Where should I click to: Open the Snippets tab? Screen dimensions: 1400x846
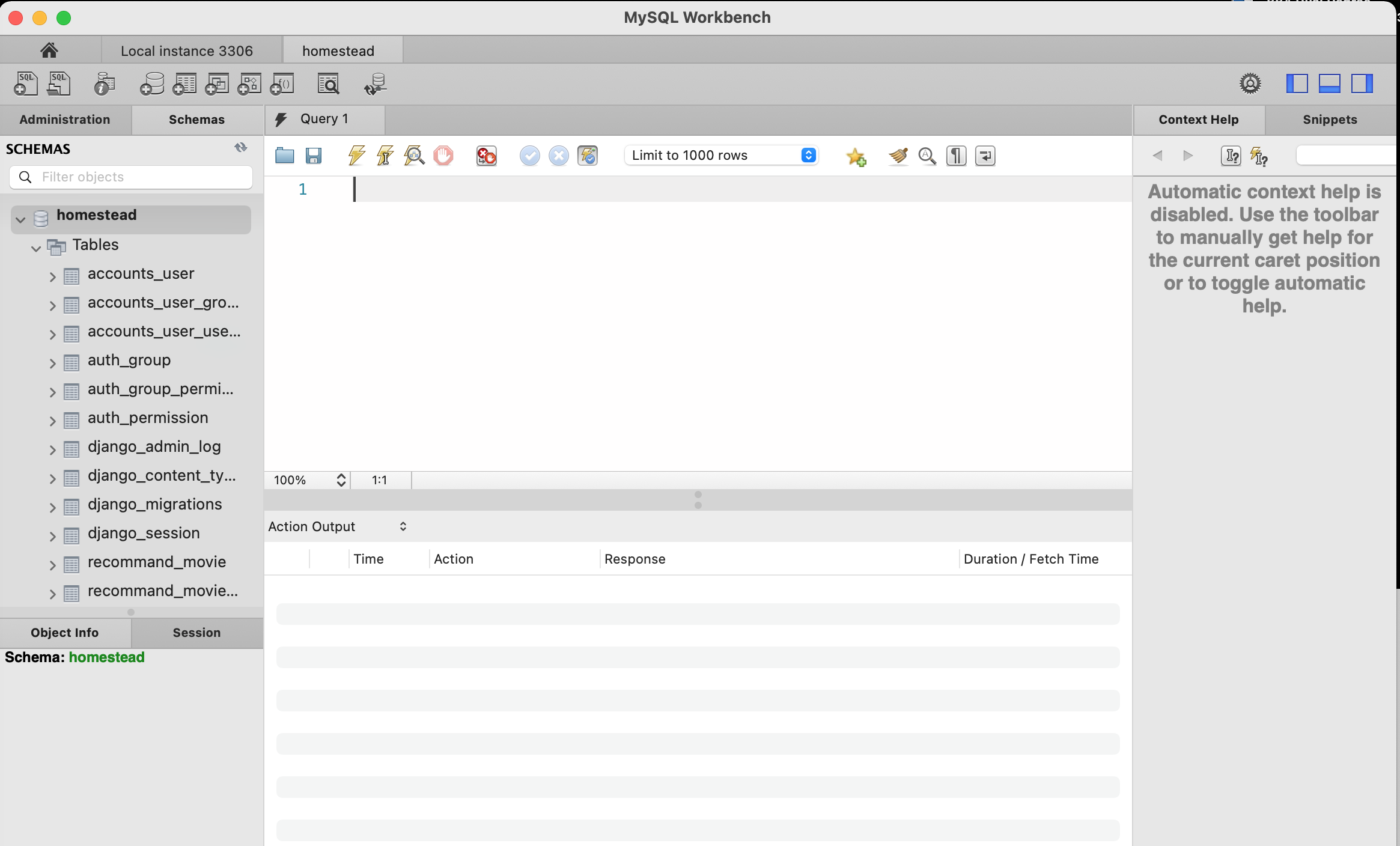(x=1329, y=120)
